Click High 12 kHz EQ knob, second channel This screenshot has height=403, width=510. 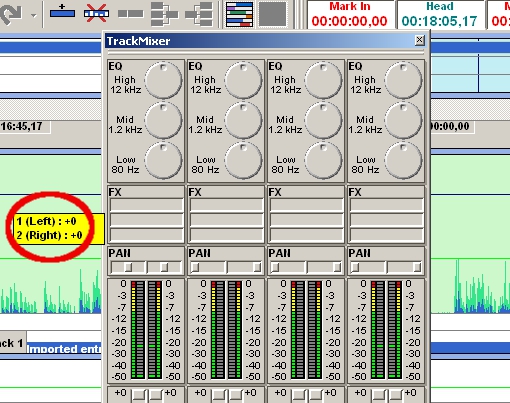243,80
